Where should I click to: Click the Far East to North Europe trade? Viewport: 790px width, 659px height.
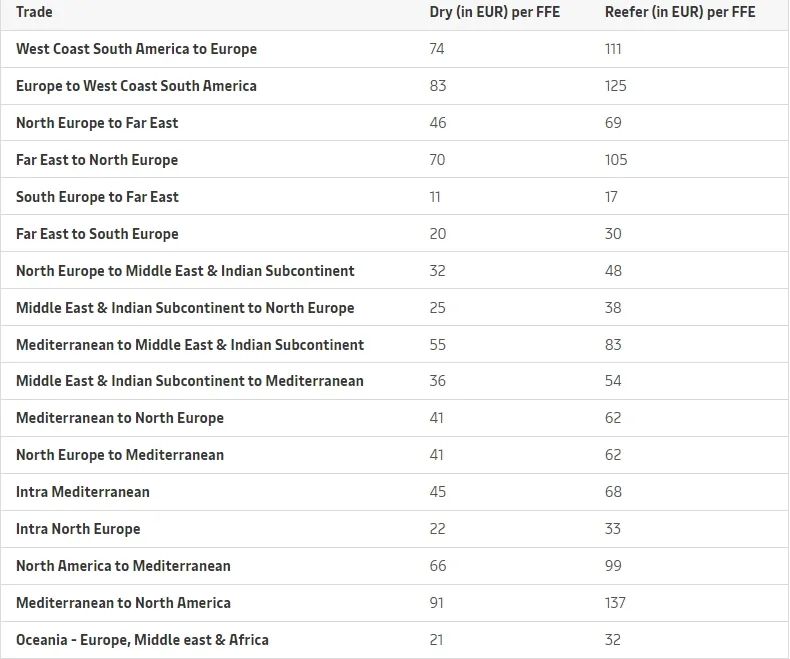pyautogui.click(x=97, y=160)
